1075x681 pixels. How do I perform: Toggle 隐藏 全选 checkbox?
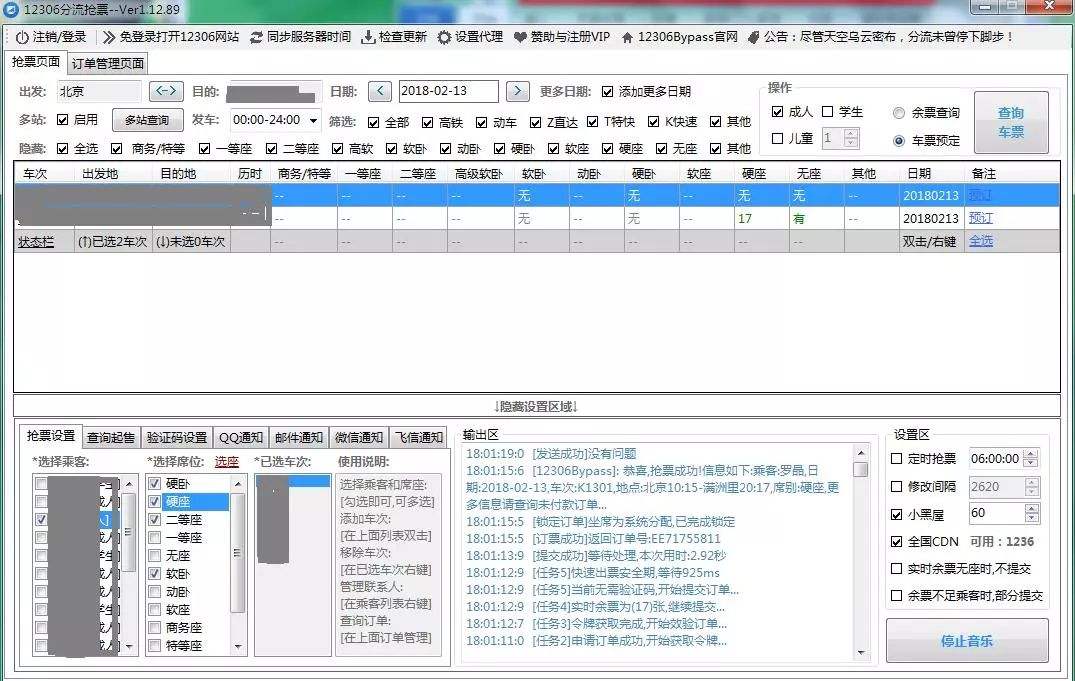[x=62, y=149]
